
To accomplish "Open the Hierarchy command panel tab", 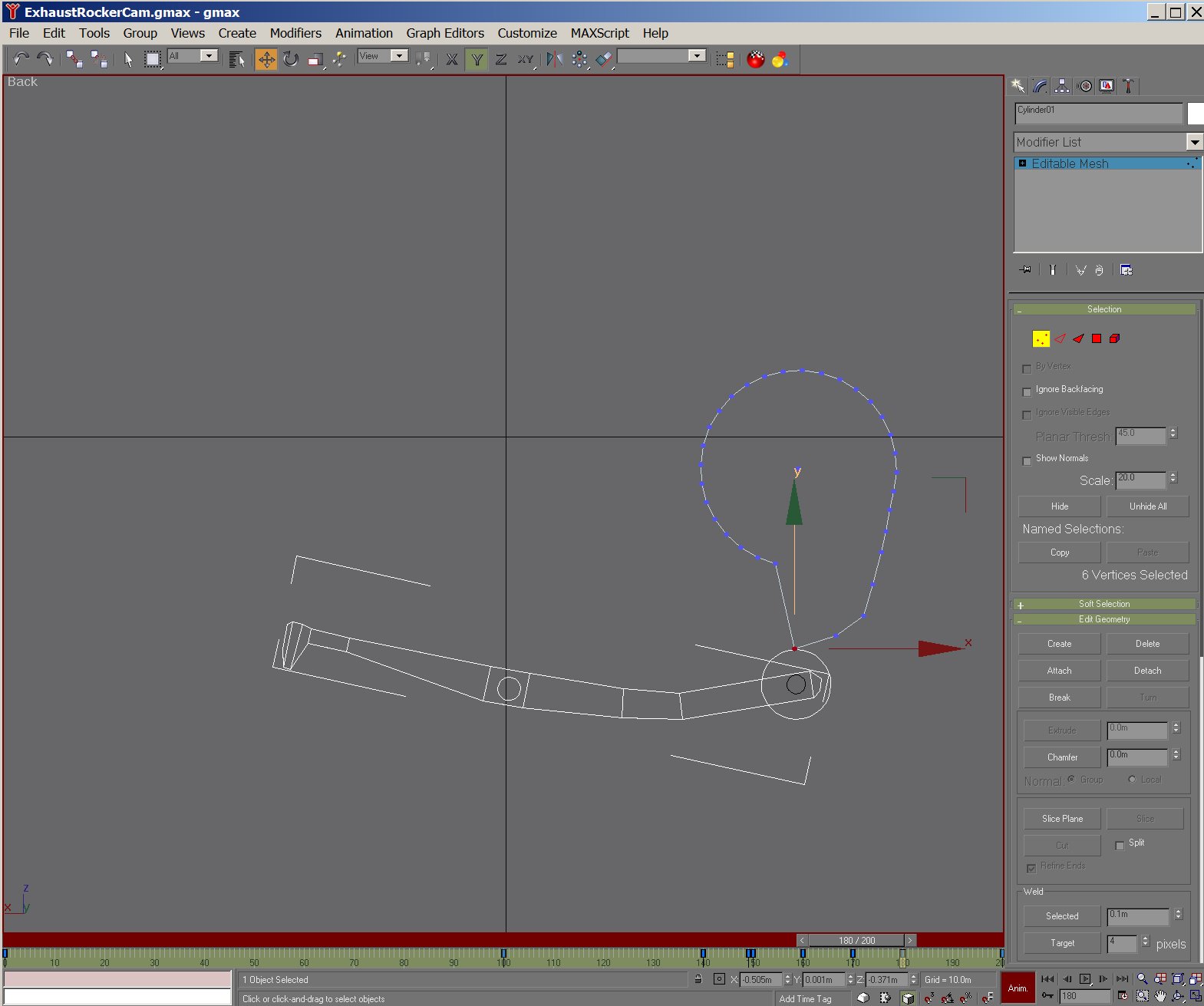I will [1062, 86].
